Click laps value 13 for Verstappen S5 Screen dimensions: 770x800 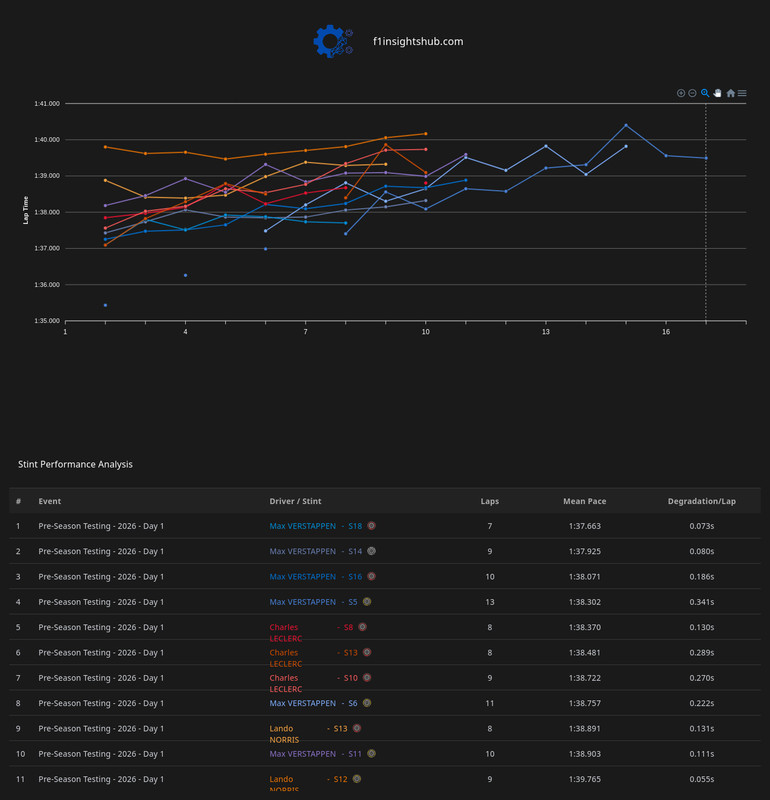(x=490, y=602)
